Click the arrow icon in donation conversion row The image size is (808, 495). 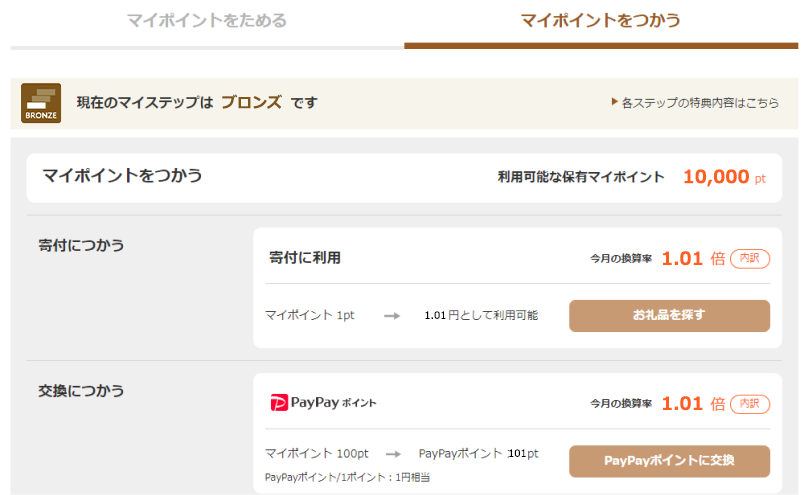pos(392,316)
